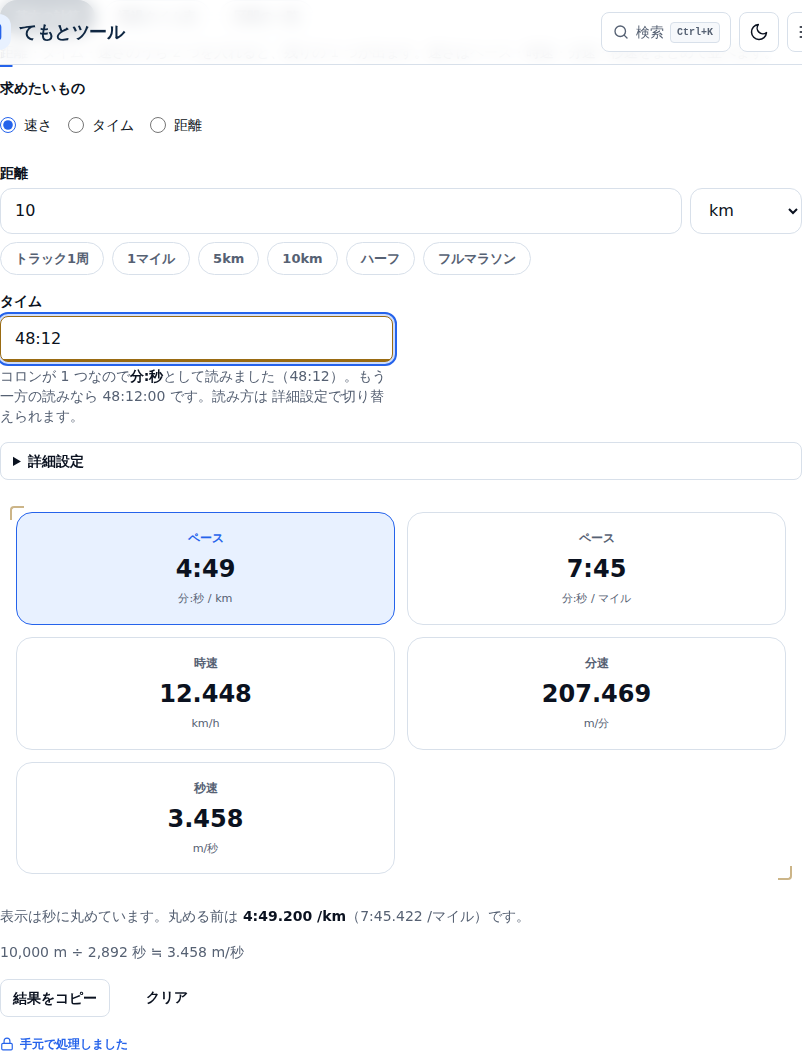Click the てもとツール site title
Image resolution: width=802 pixels, height=1058 pixels.
pyautogui.click(x=71, y=32)
